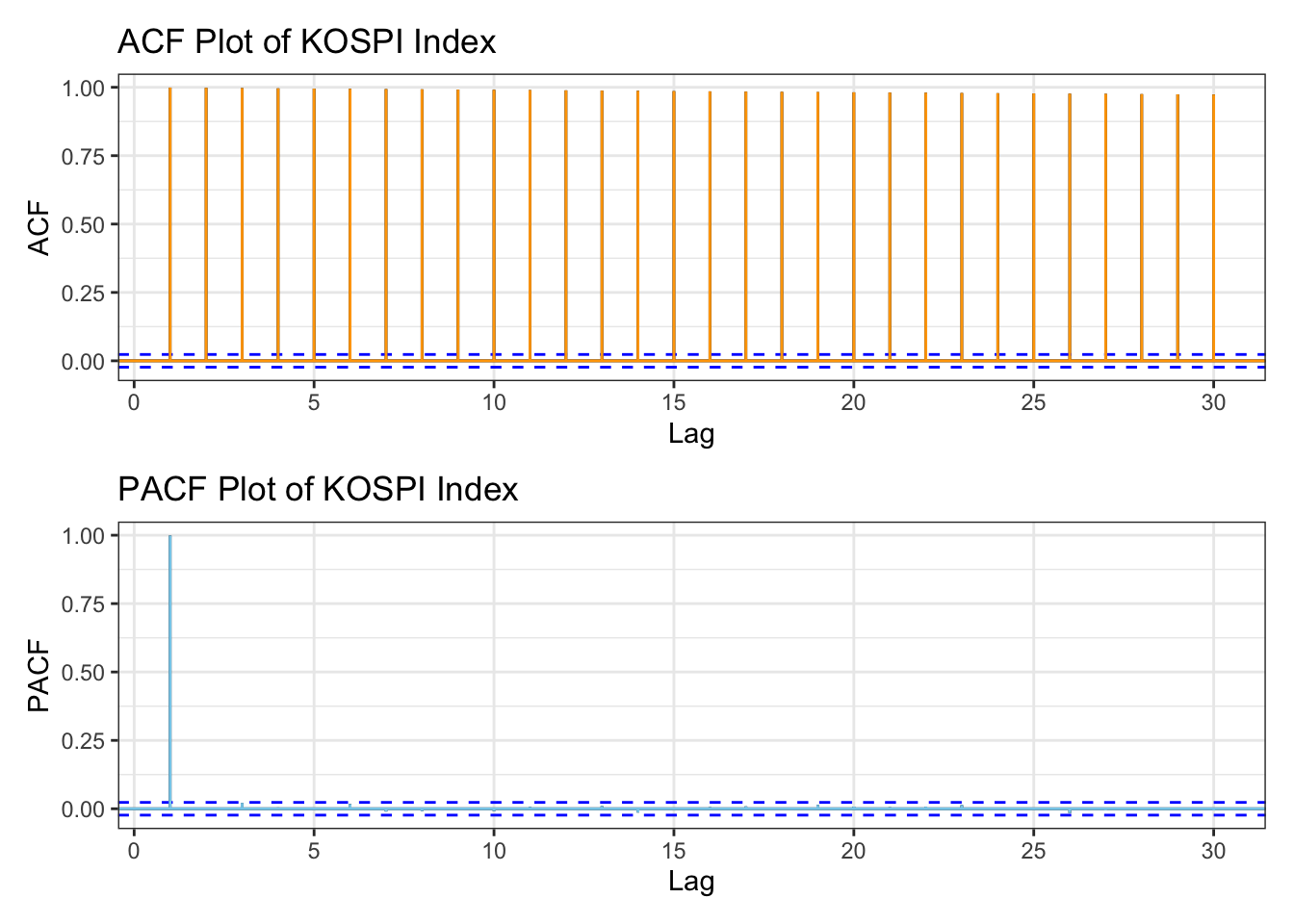The height and width of the screenshot is (924, 1294).
Task: Click the 0.75 tick label on PACF axis
Action: point(83,604)
